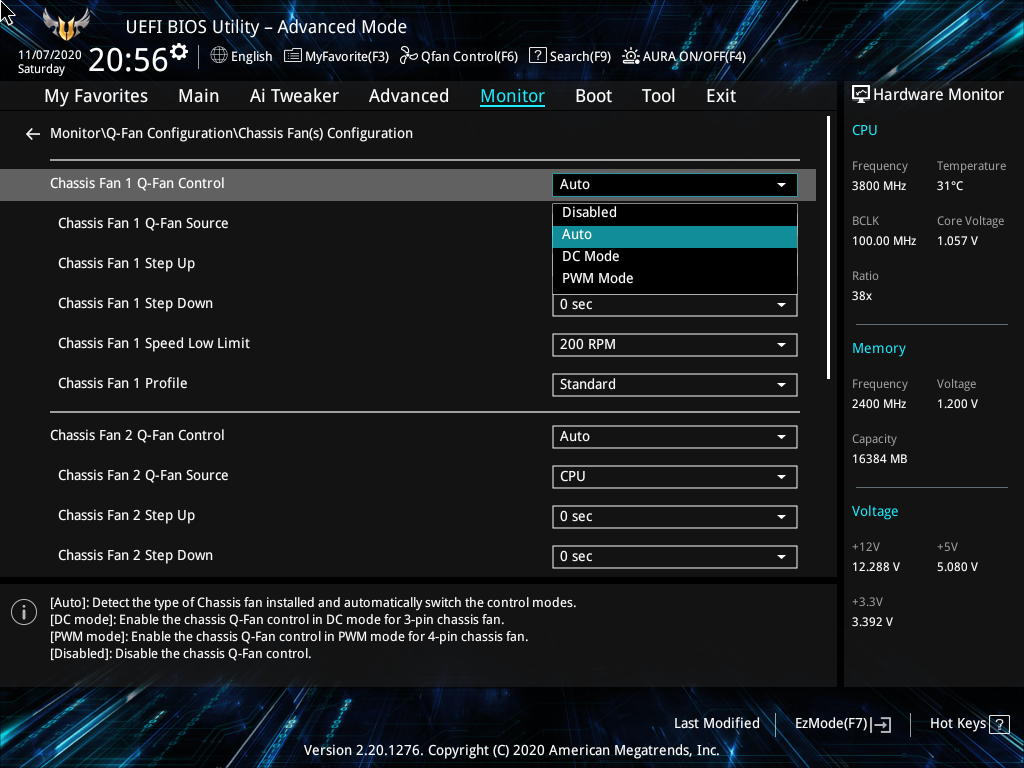Click the EzMode exit arrow icon
Viewport: 1024px width, 768px height.
click(881, 724)
